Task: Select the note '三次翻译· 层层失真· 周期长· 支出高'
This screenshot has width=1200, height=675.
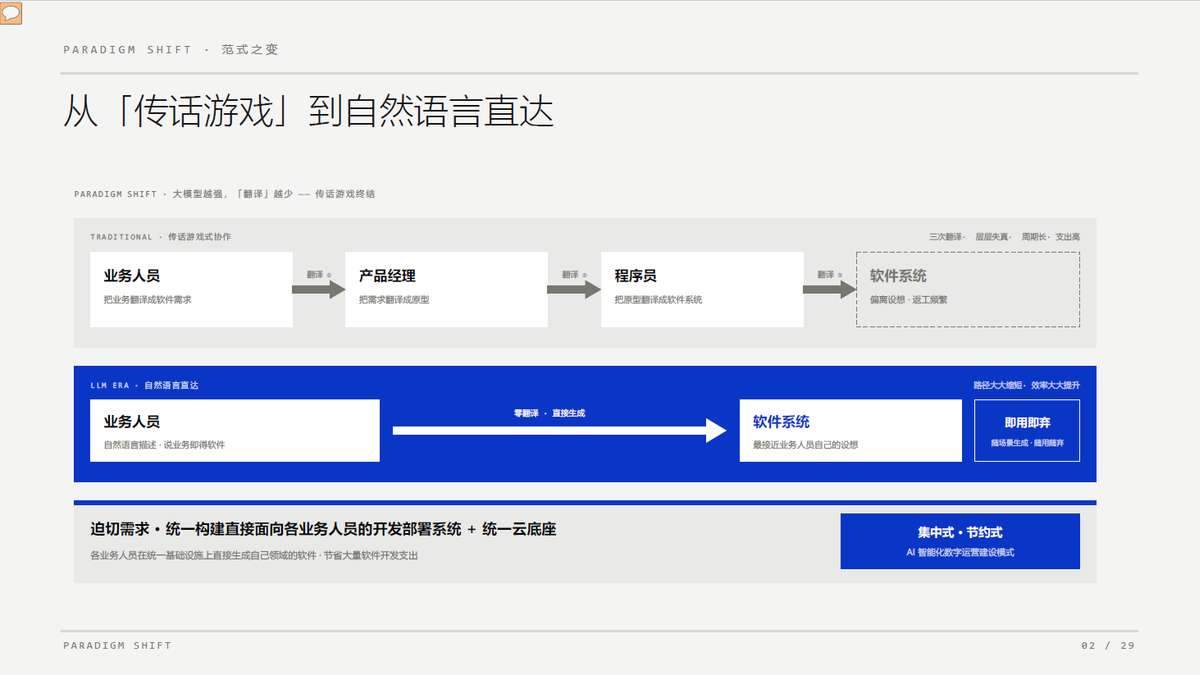Action: pyautogui.click(x=1004, y=237)
